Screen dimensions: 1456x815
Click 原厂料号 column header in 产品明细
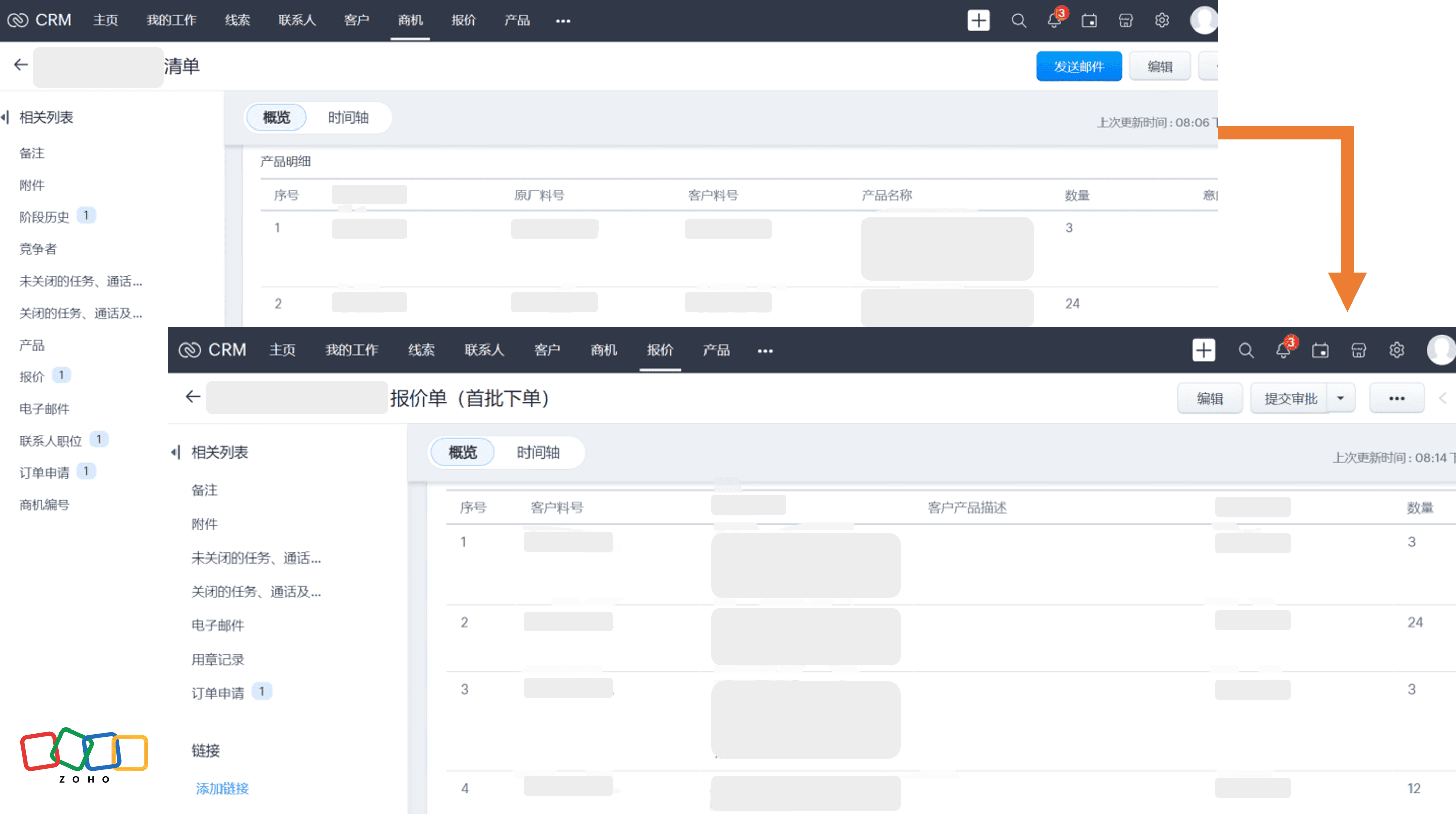[x=539, y=196]
